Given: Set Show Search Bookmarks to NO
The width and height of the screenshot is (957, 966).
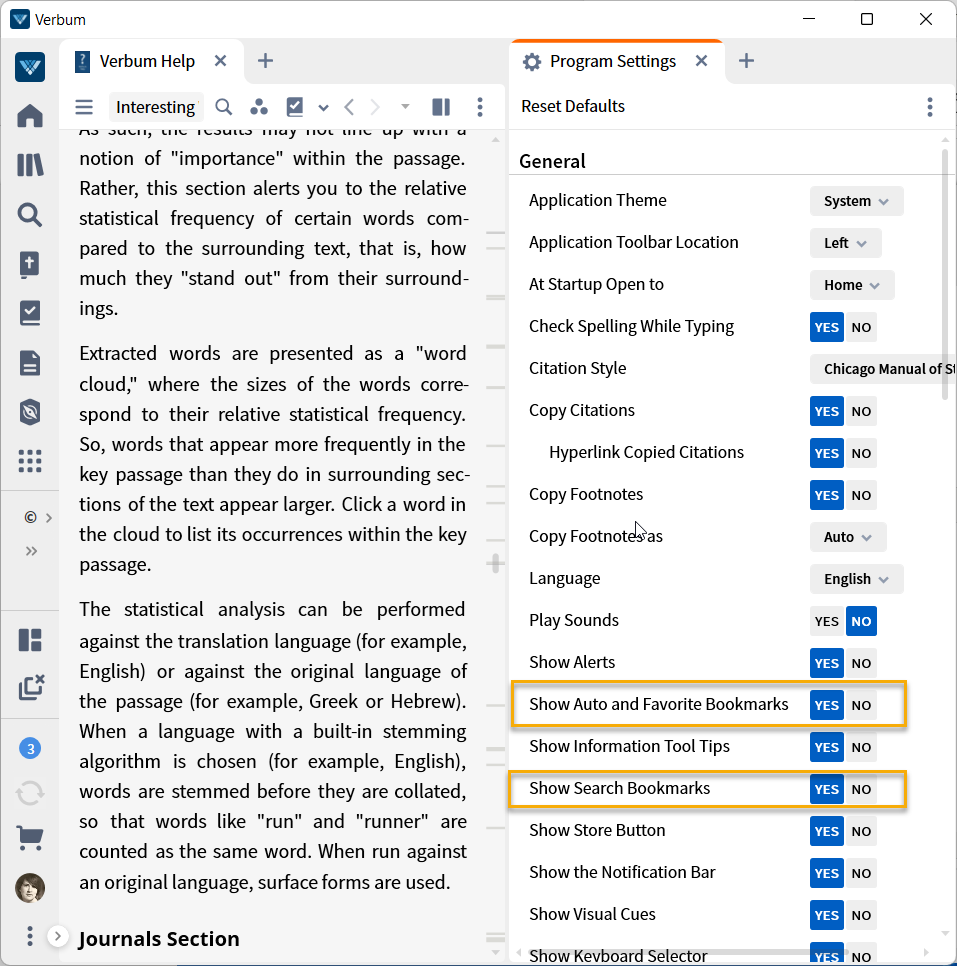Looking at the screenshot, I should tap(861, 789).
